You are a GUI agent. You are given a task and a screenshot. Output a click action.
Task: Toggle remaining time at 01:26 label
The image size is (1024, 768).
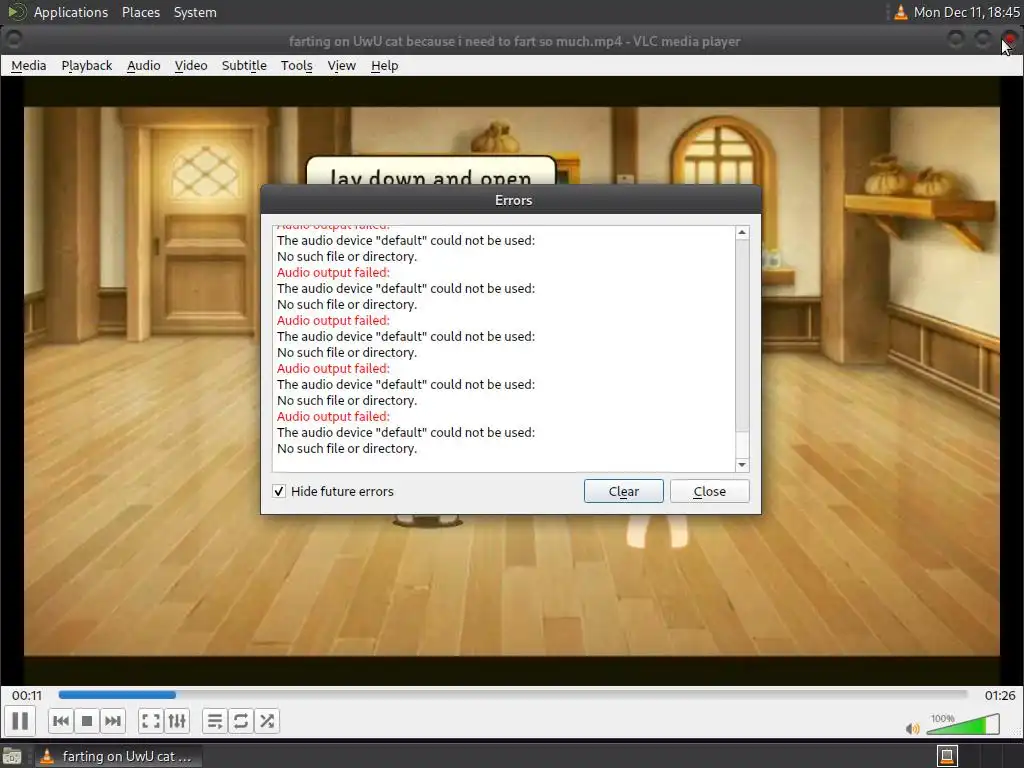pos(1000,696)
